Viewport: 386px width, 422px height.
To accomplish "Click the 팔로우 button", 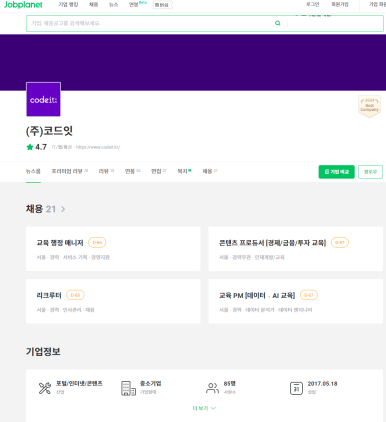I will pos(370,172).
